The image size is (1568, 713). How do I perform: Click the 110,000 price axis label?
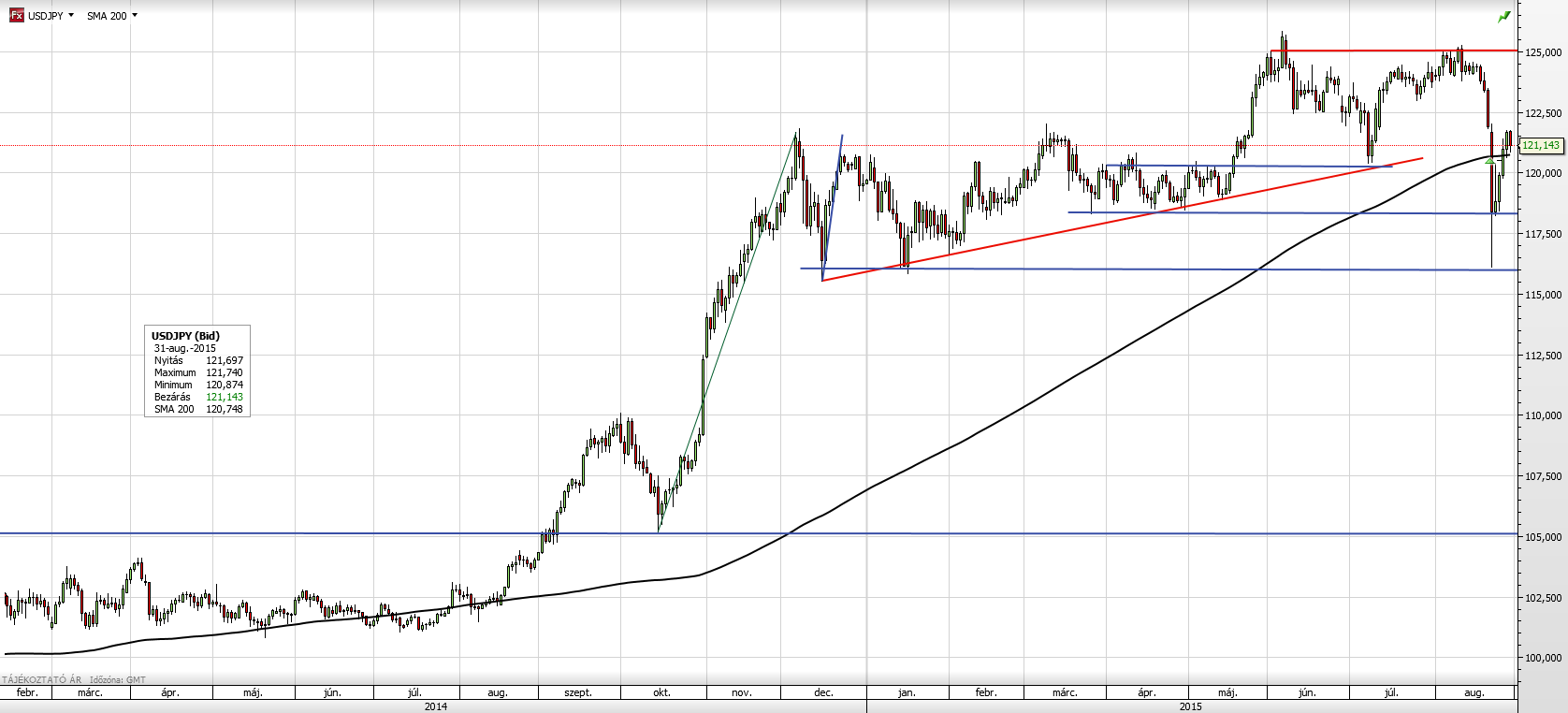(x=1543, y=415)
